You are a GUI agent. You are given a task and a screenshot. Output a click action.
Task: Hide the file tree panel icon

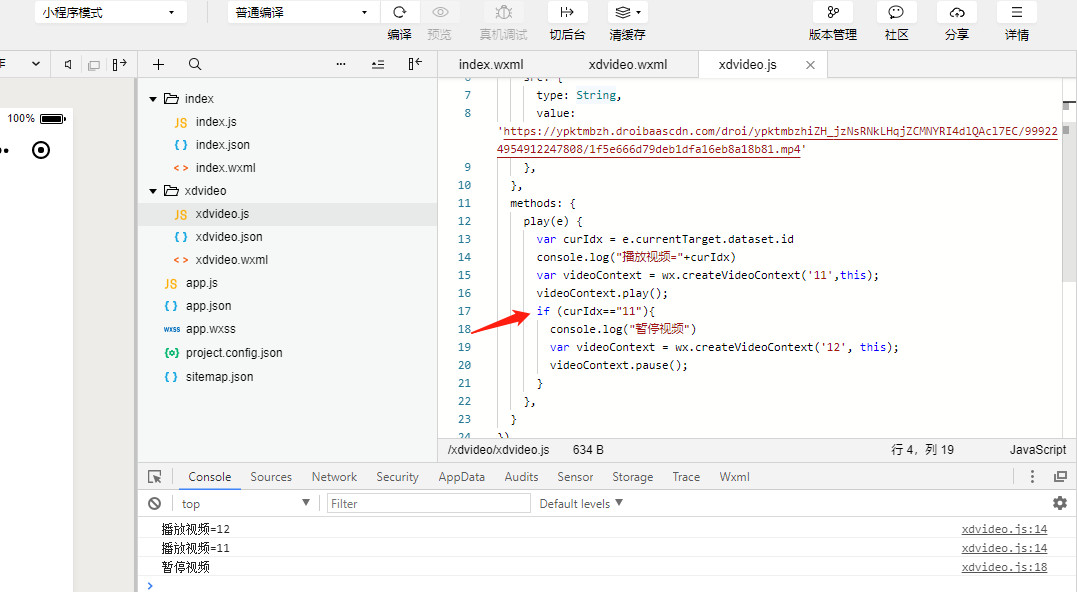tap(415, 64)
